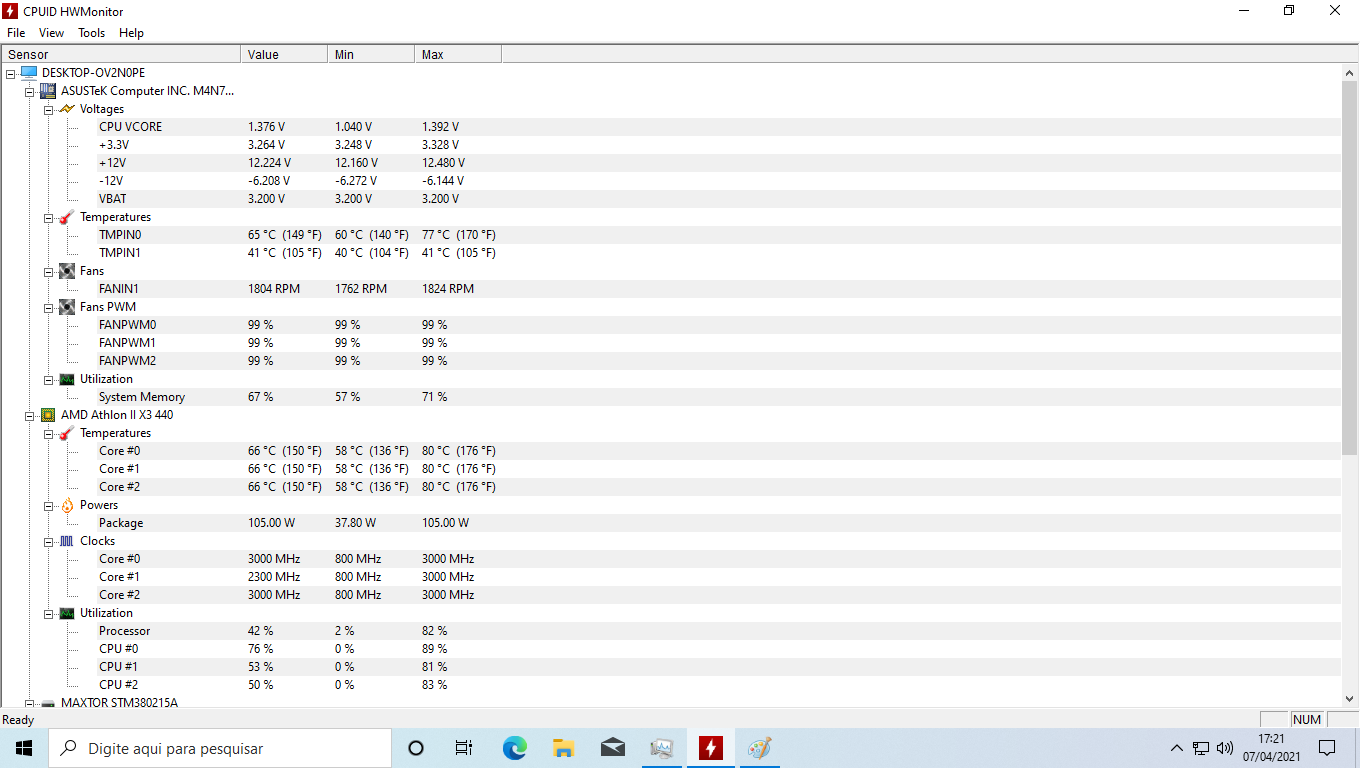Switch to HWMonitor taskbar button

711,748
